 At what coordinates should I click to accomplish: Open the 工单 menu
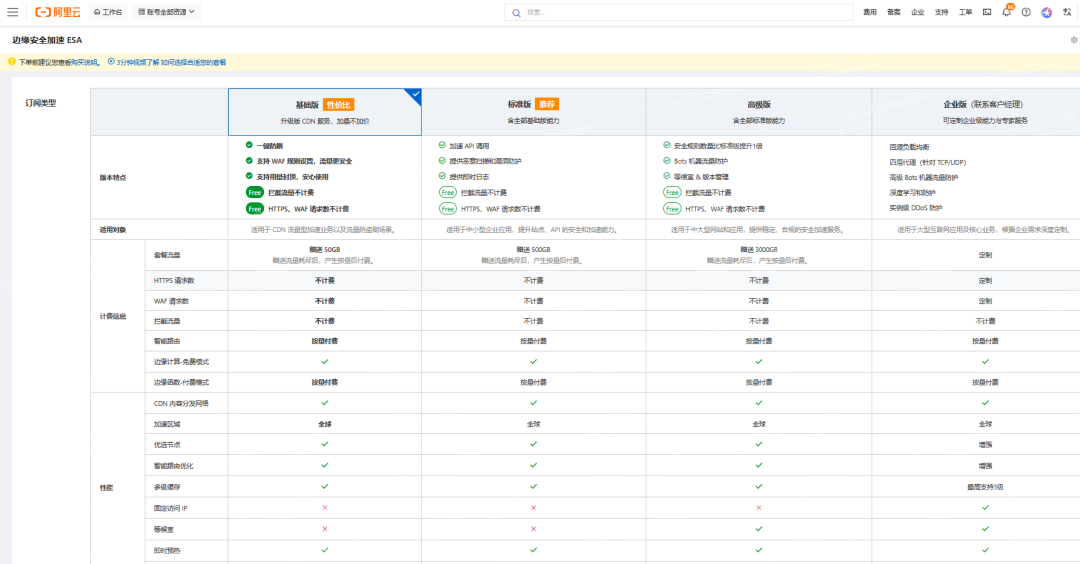pos(965,12)
